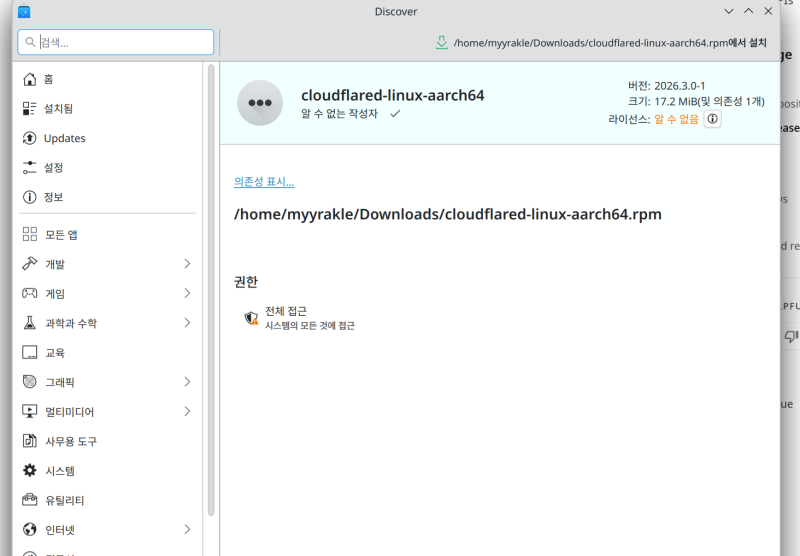Screen dimensions: 800x556
Task: Close the Discover window
Action: (x=768, y=11)
